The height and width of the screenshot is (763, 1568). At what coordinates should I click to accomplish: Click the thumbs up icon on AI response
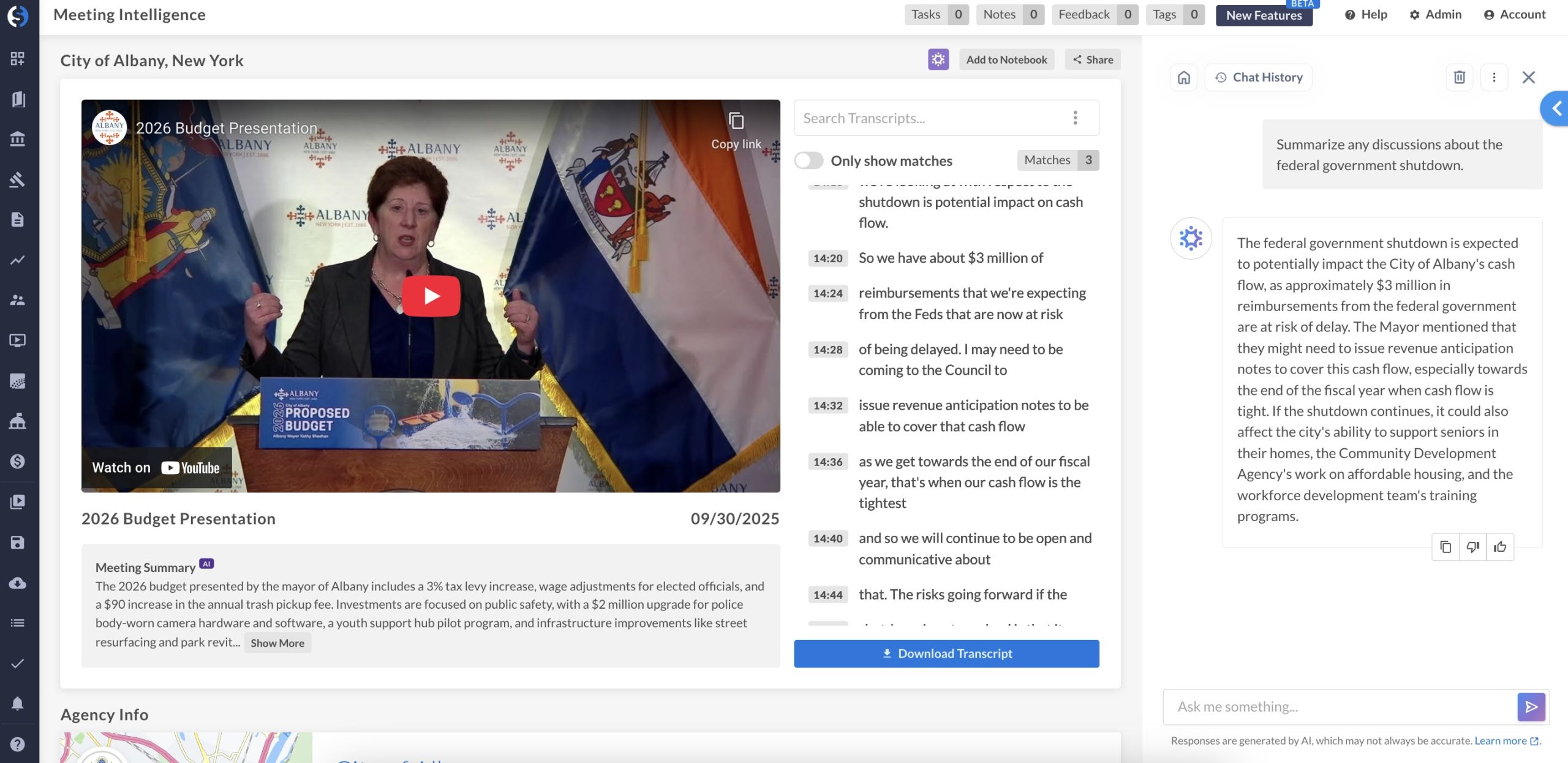pyautogui.click(x=1499, y=547)
